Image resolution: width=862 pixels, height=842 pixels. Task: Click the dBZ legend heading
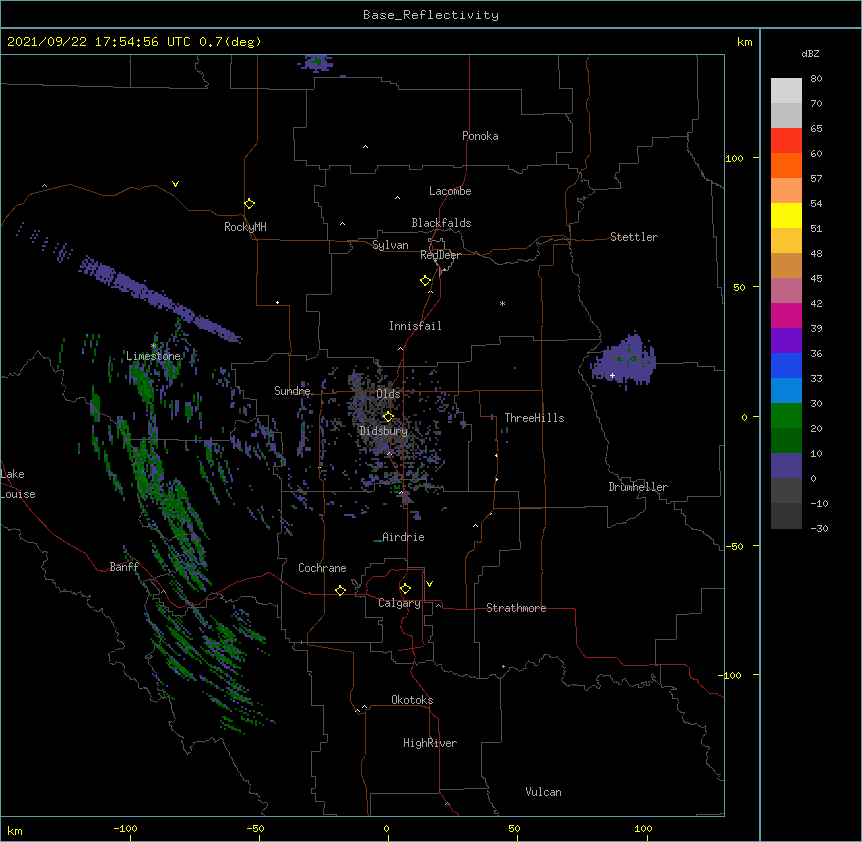click(x=810, y=54)
